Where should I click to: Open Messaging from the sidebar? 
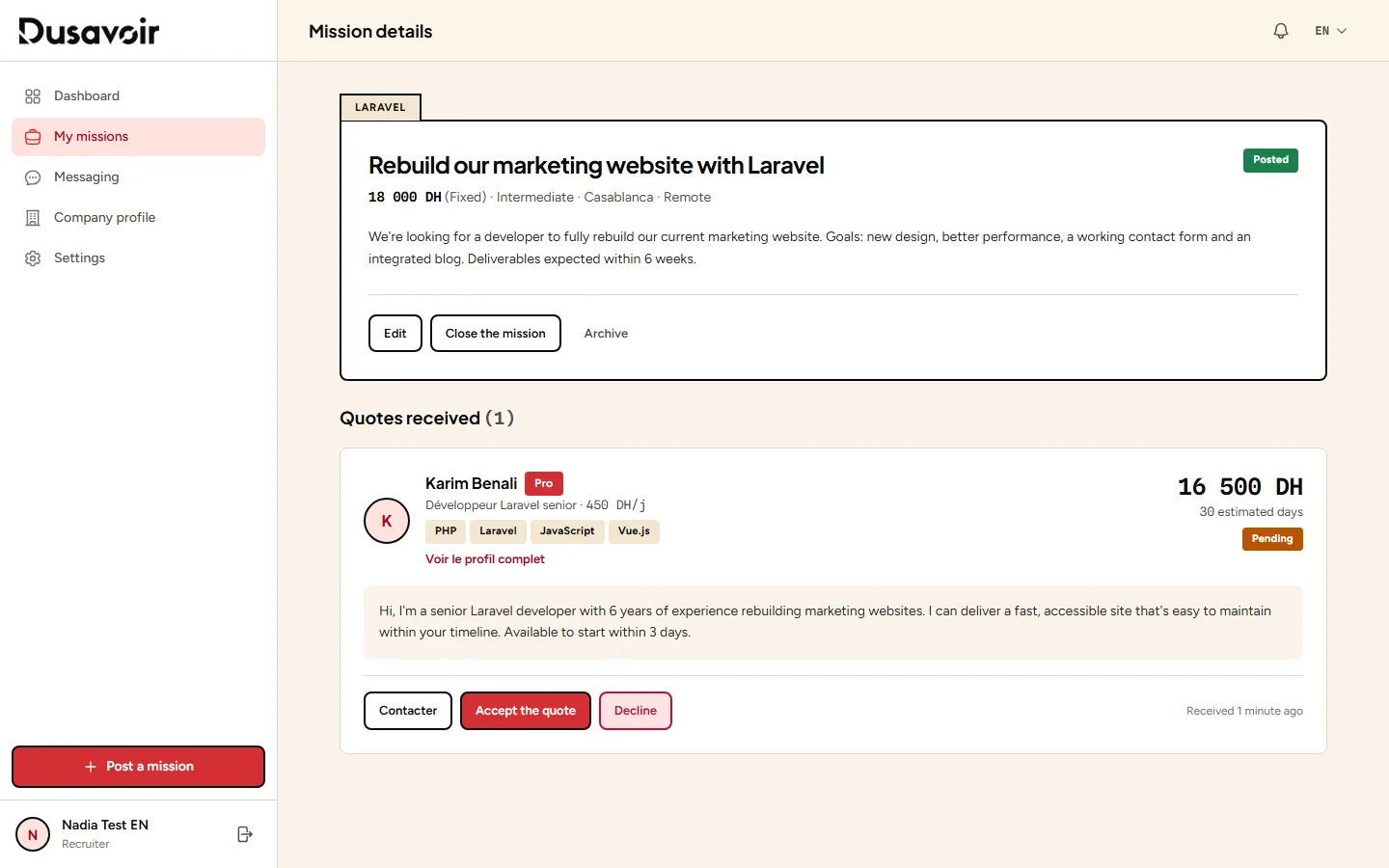(138, 177)
